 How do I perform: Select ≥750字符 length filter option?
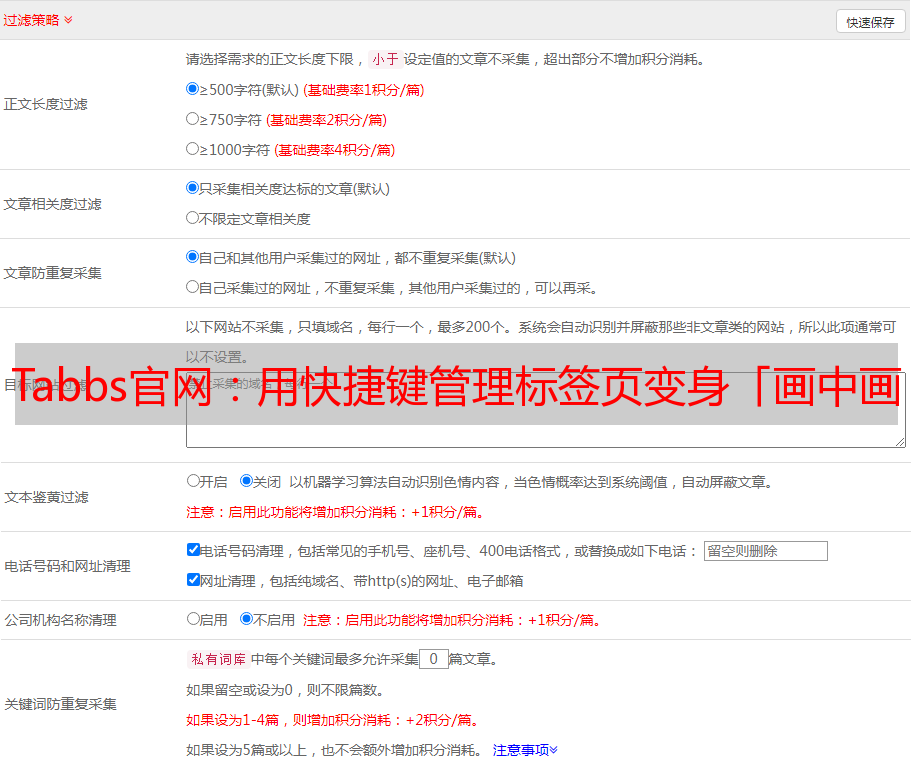[193, 119]
